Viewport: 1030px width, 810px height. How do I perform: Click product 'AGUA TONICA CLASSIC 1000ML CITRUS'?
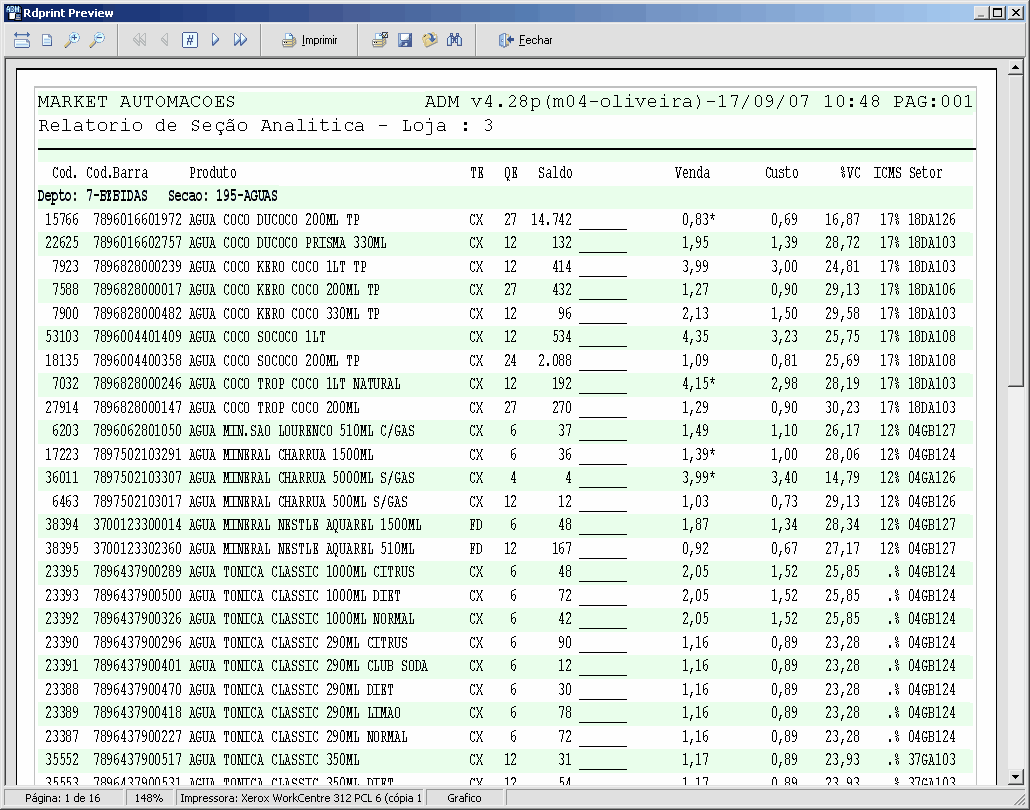[302, 572]
